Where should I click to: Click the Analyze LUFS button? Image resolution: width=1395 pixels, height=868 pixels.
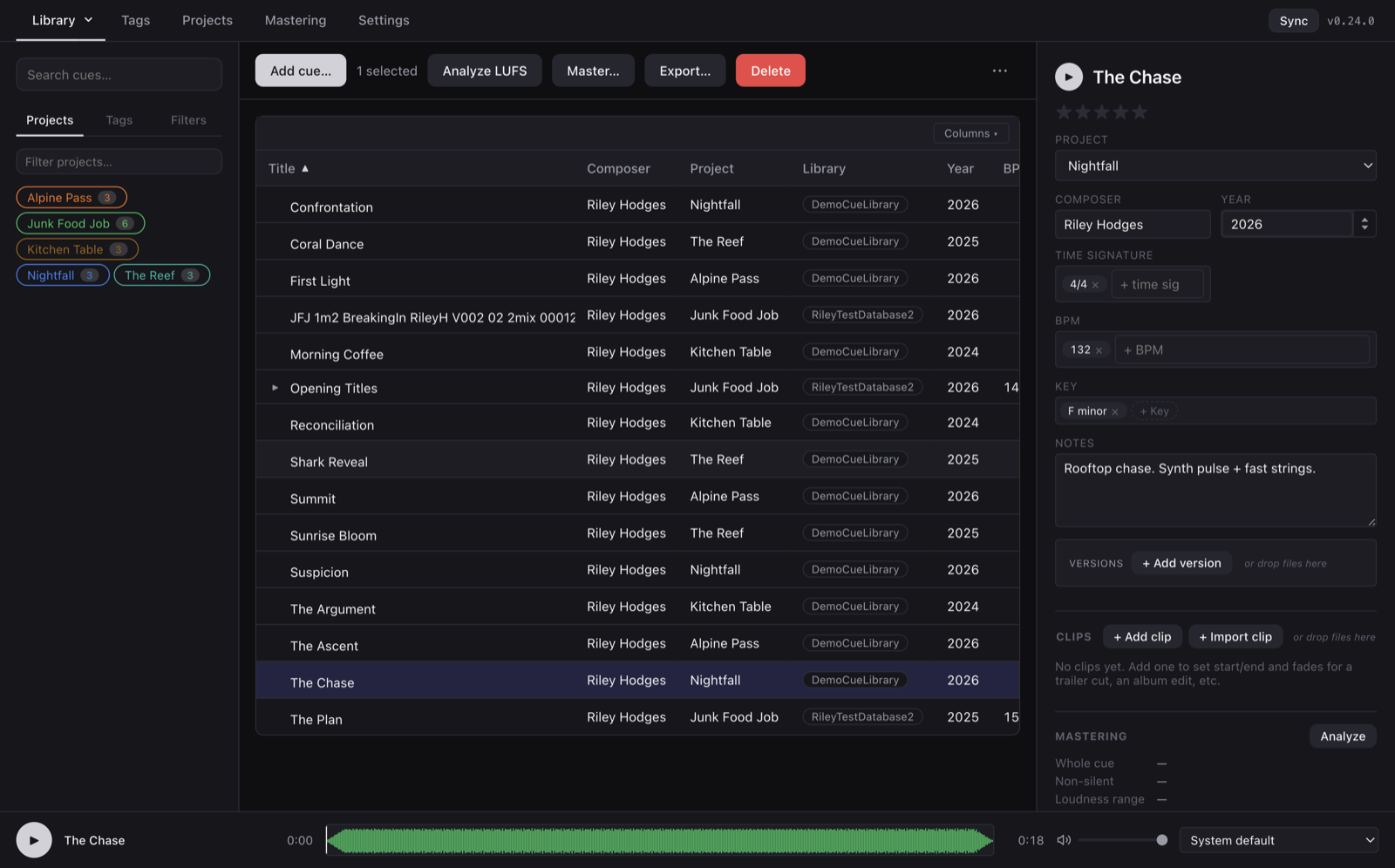click(485, 71)
